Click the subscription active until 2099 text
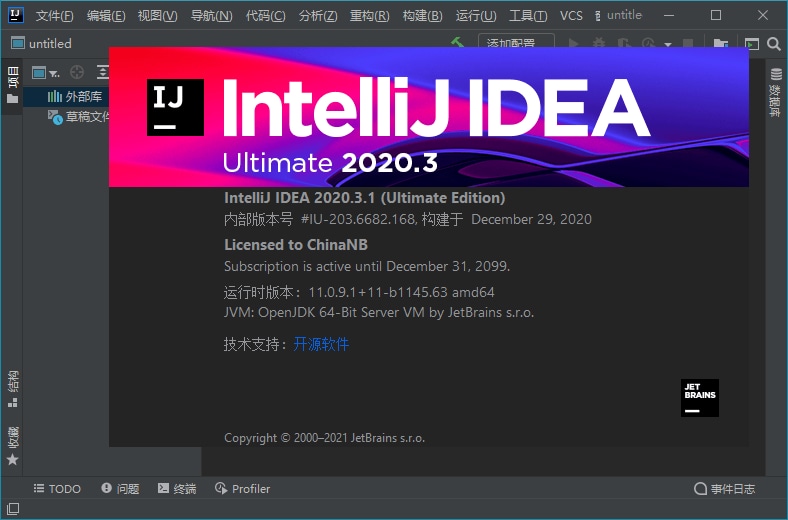Screen dimensions: 788x520 click(x=367, y=266)
